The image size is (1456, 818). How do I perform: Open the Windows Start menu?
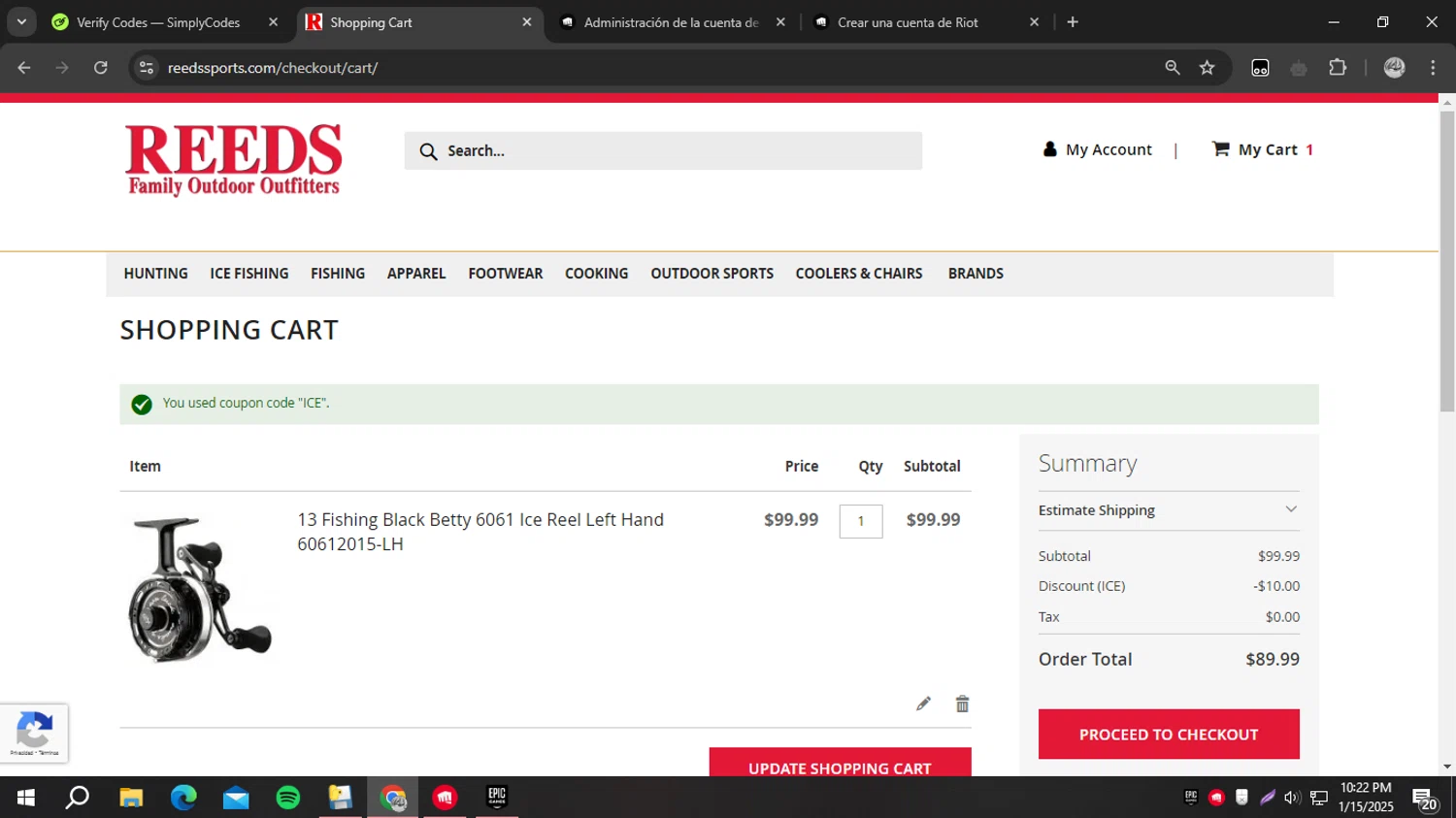pos(26,798)
